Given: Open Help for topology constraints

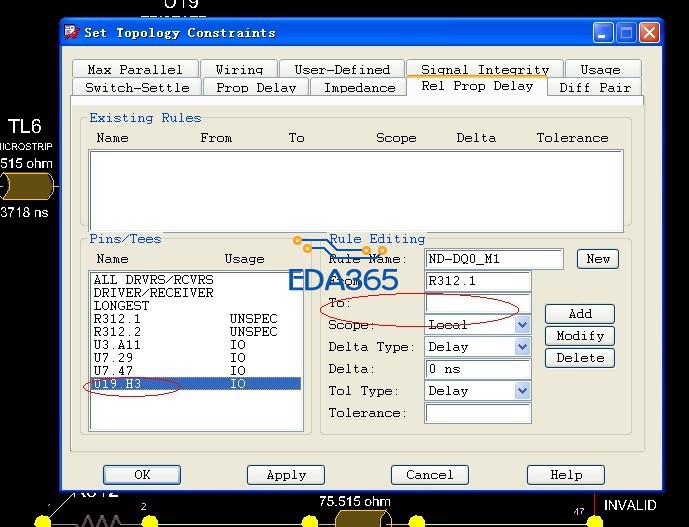Looking at the screenshot, I should click(566, 475).
